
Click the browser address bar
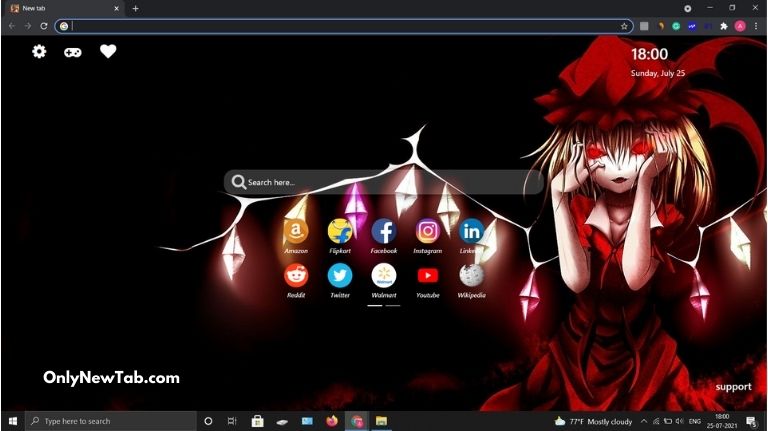click(343, 26)
